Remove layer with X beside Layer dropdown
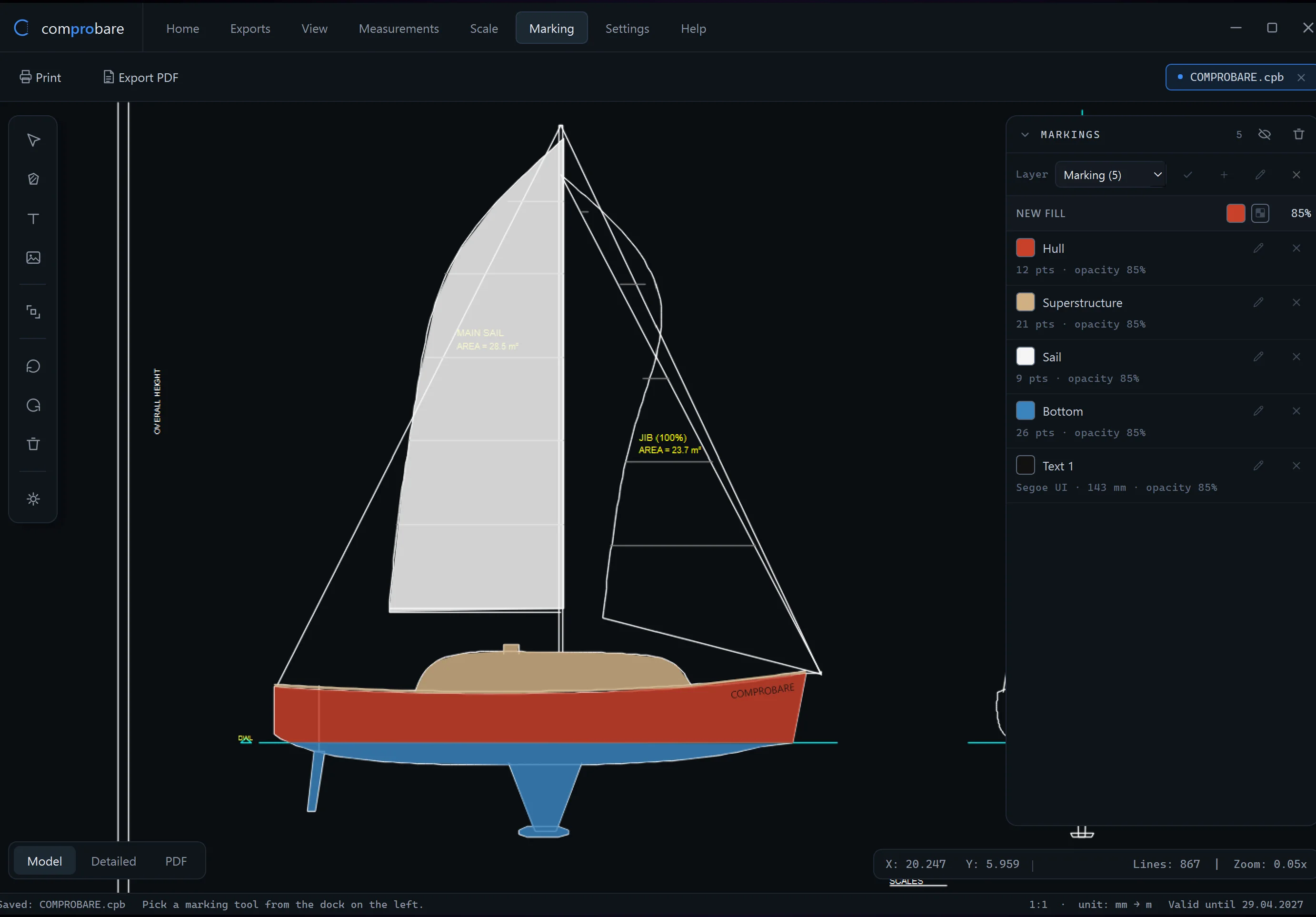 1296,175
